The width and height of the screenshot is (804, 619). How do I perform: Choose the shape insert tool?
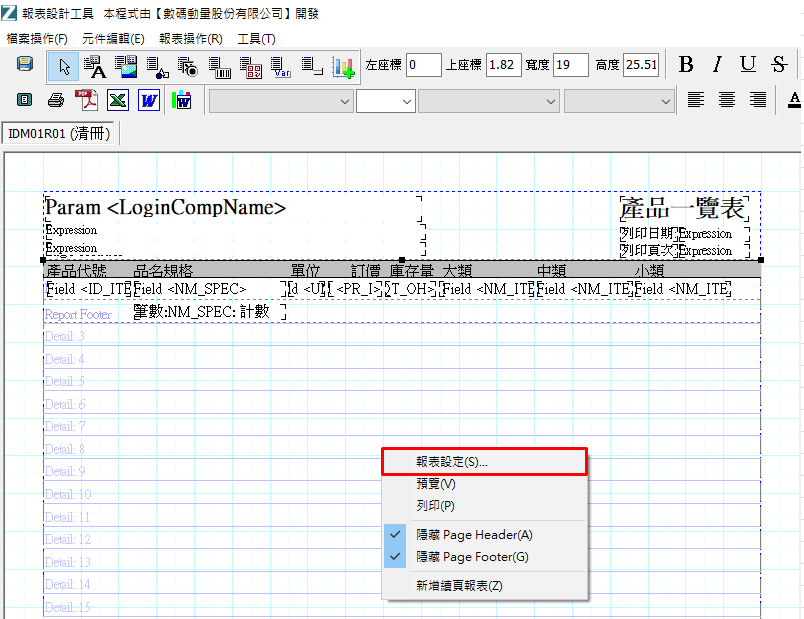point(157,67)
